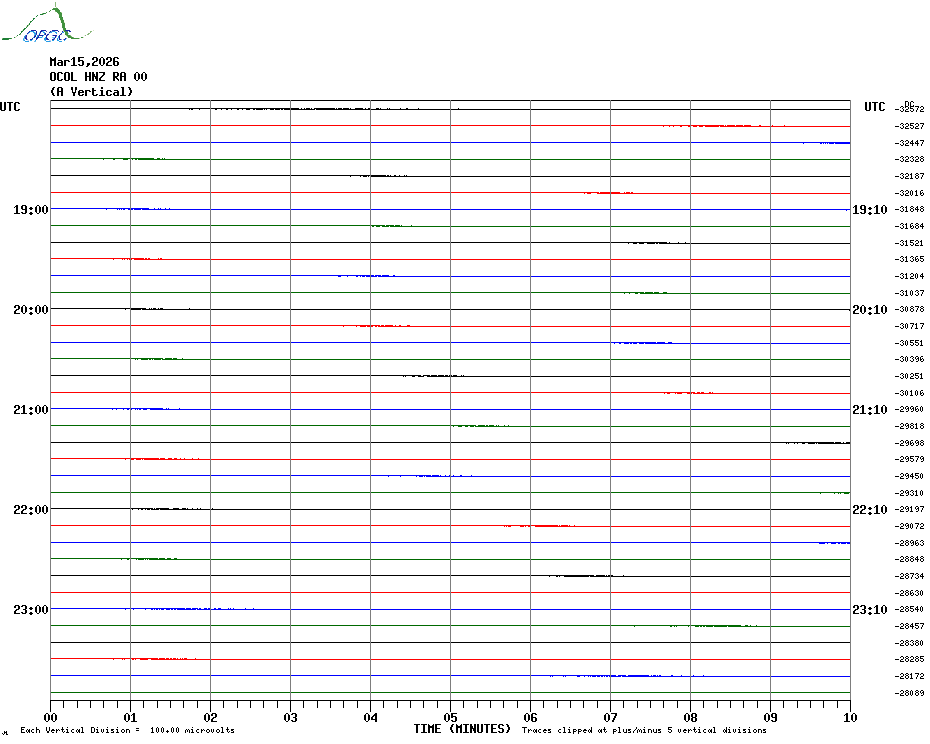Click the Traces clipped footnote text
Image resolution: width=930 pixels, height=744 pixels.
(644, 731)
